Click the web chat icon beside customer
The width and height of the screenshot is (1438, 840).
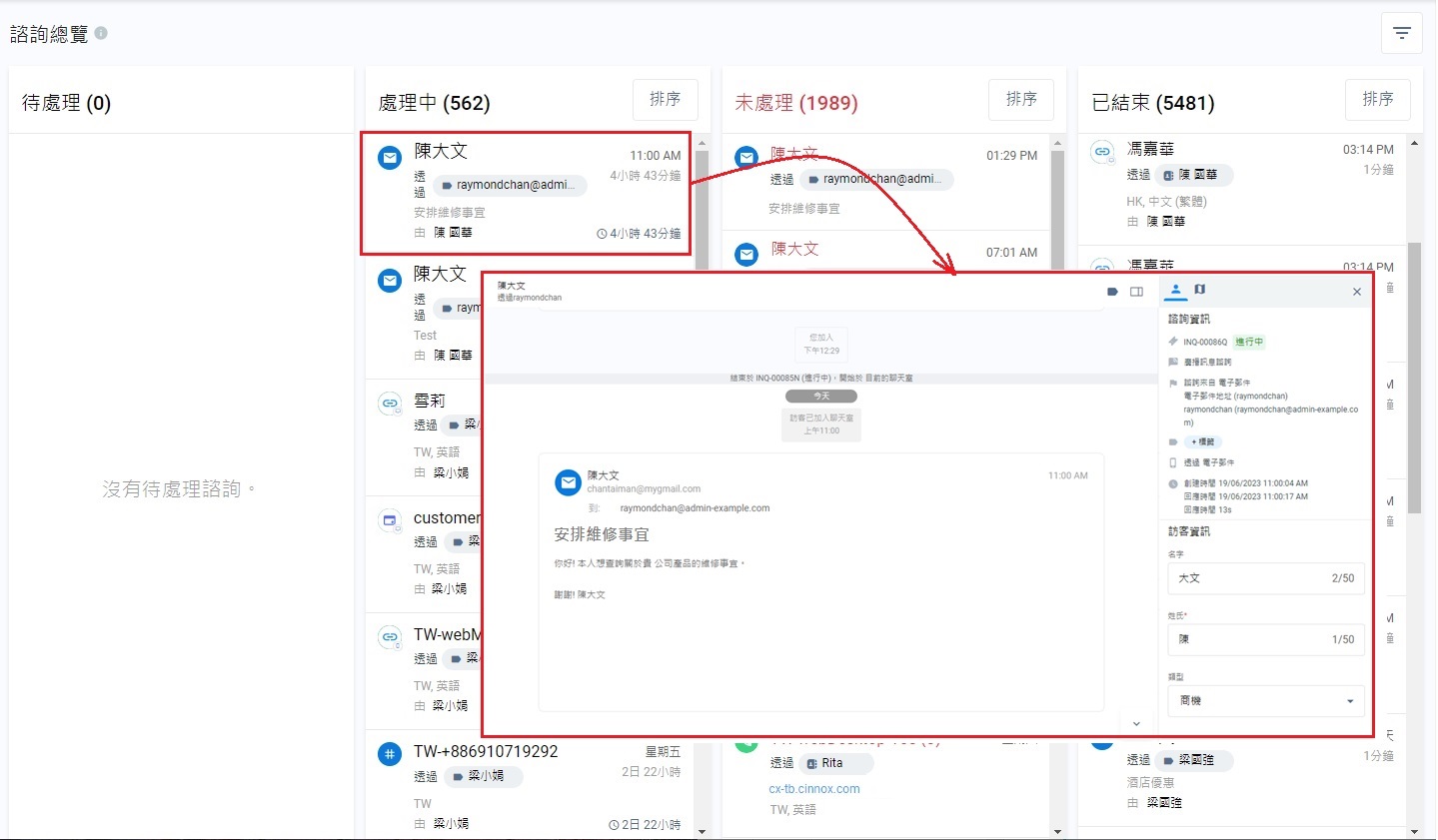pos(390,520)
